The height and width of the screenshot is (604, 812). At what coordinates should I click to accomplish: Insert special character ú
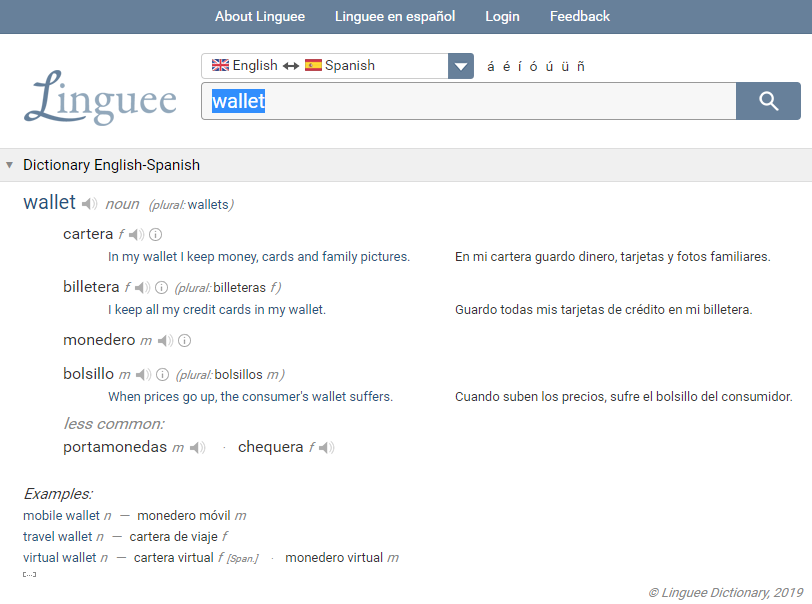[x=549, y=66]
